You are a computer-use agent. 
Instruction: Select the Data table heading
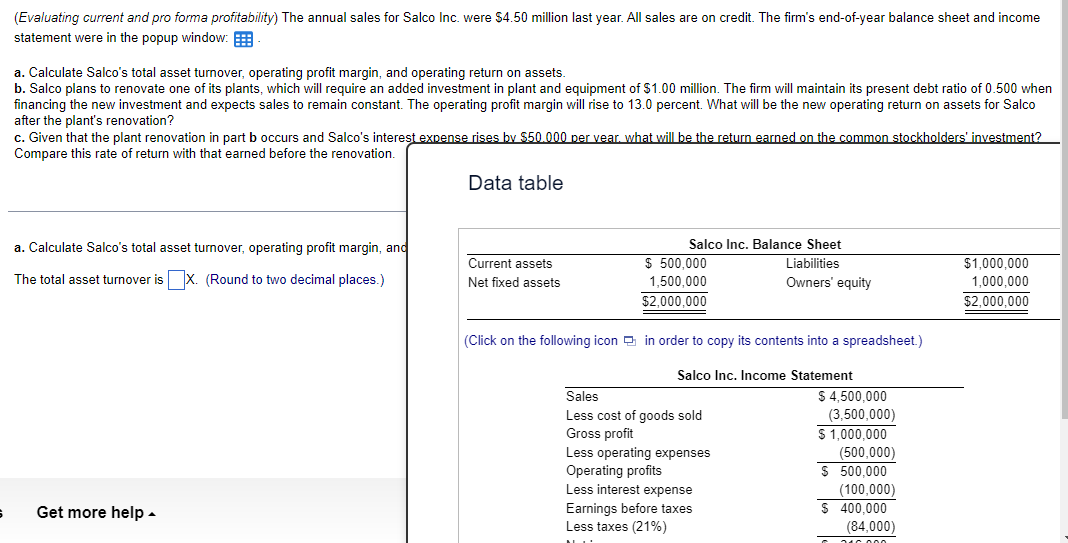[x=516, y=183]
